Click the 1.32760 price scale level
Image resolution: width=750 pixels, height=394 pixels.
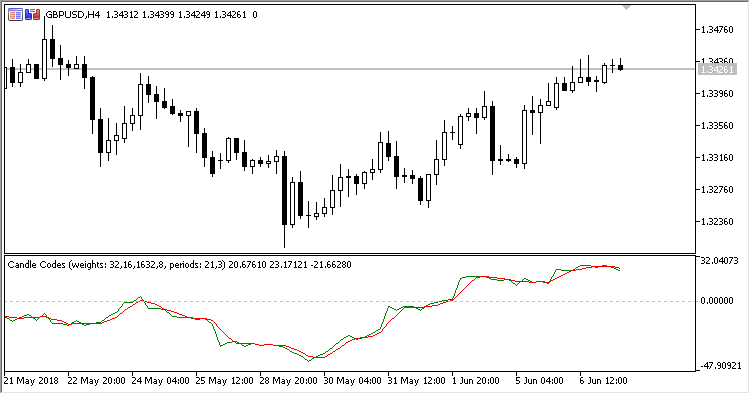click(x=717, y=190)
